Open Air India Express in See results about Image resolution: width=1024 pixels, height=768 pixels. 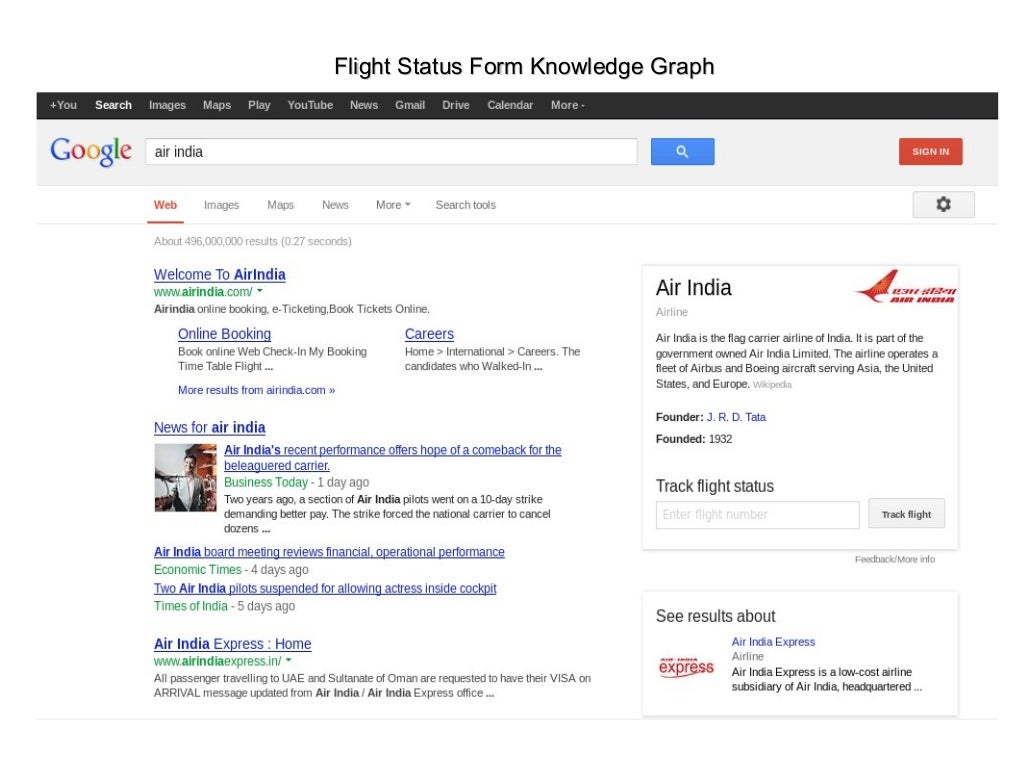pos(773,642)
